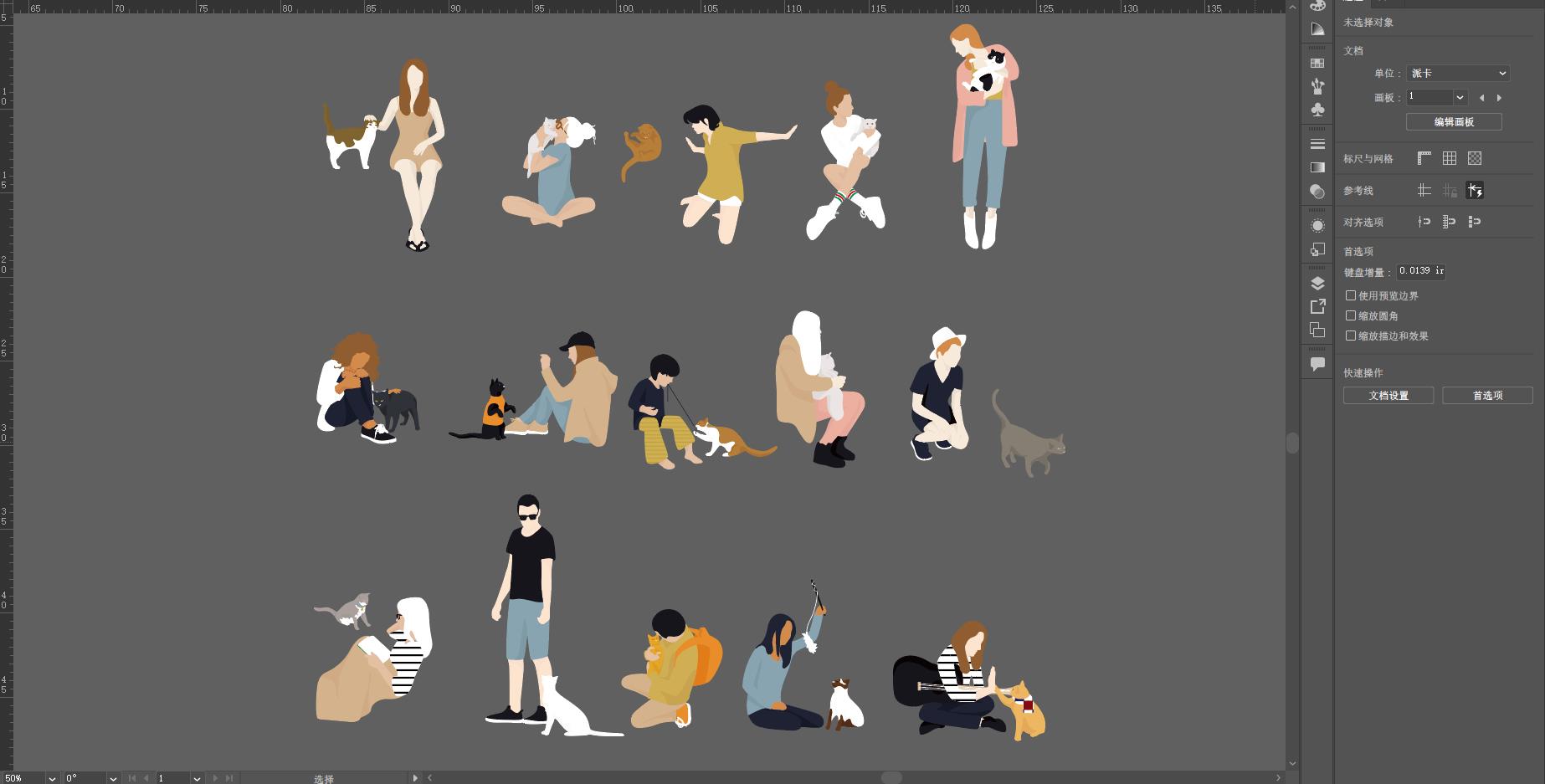Go to first artboard in status bar
The image size is (1545, 784).
pos(132,778)
